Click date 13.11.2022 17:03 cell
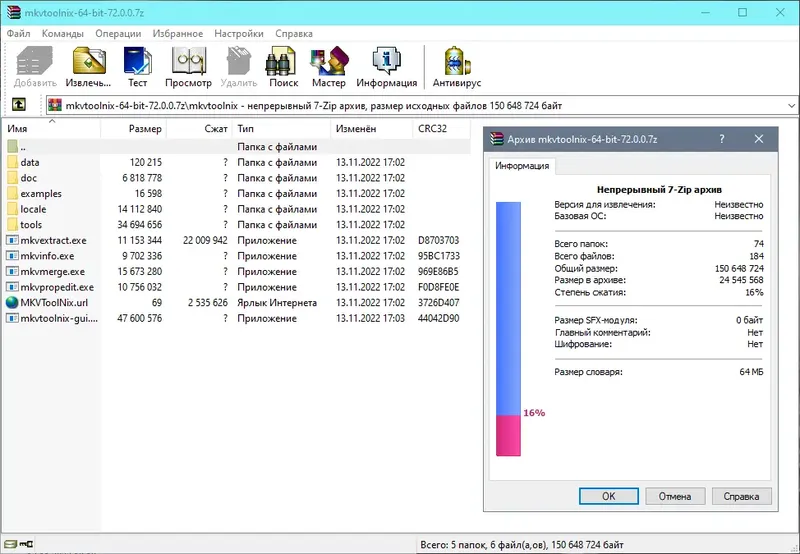Viewport: 800px width, 554px height. coord(370,318)
